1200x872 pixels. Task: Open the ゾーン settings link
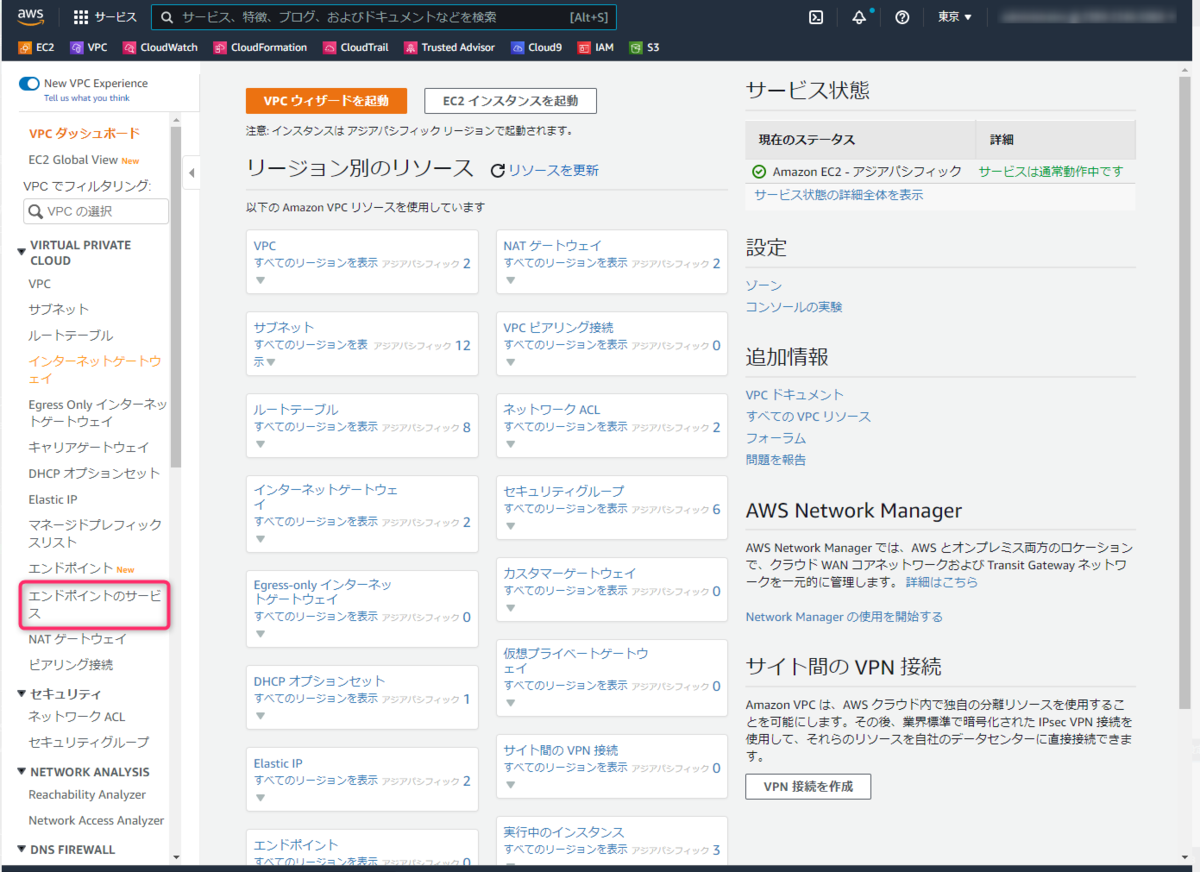[x=764, y=286]
